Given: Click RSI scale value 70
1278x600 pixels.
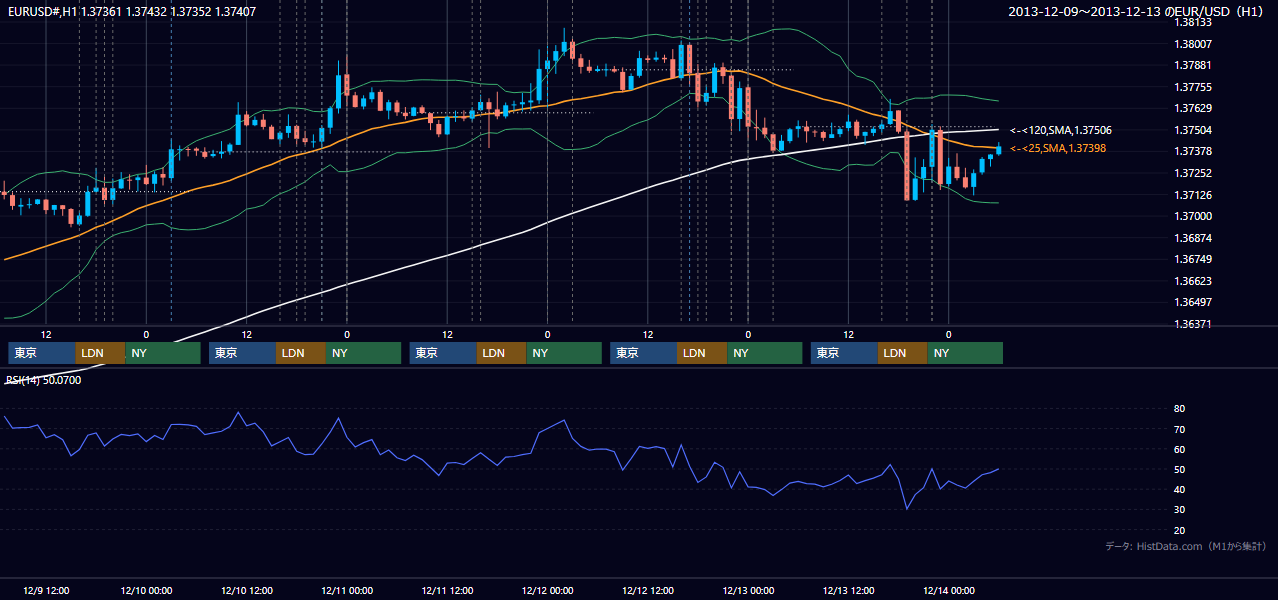Looking at the screenshot, I should click(x=1180, y=429).
